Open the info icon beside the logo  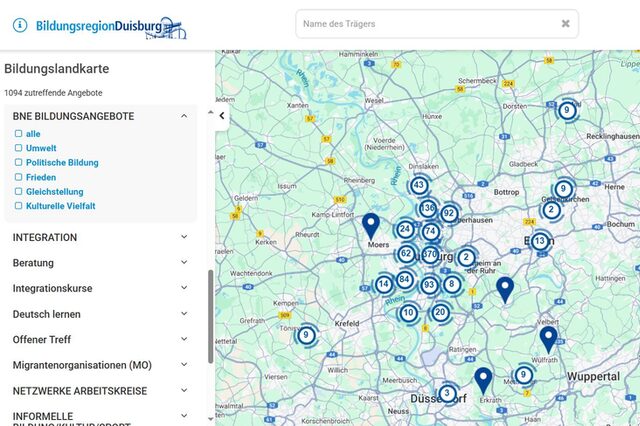coord(20,25)
